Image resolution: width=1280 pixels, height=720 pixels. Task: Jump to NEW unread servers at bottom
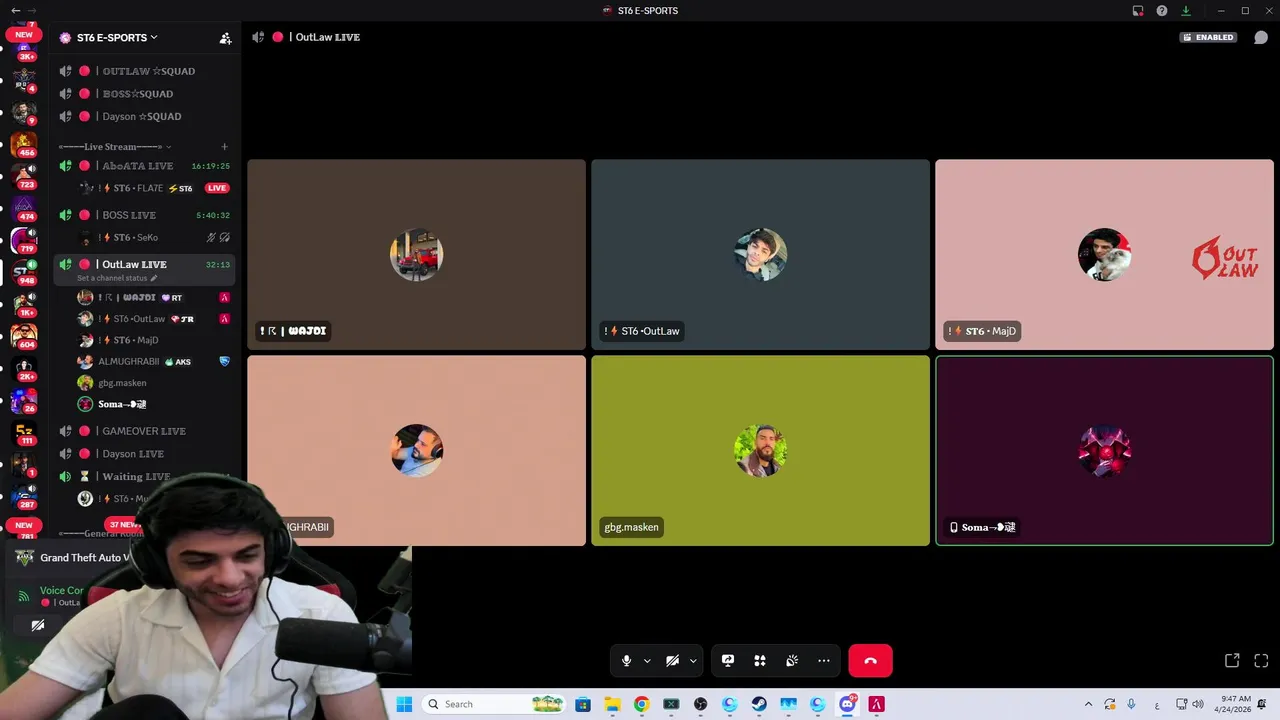coord(24,525)
